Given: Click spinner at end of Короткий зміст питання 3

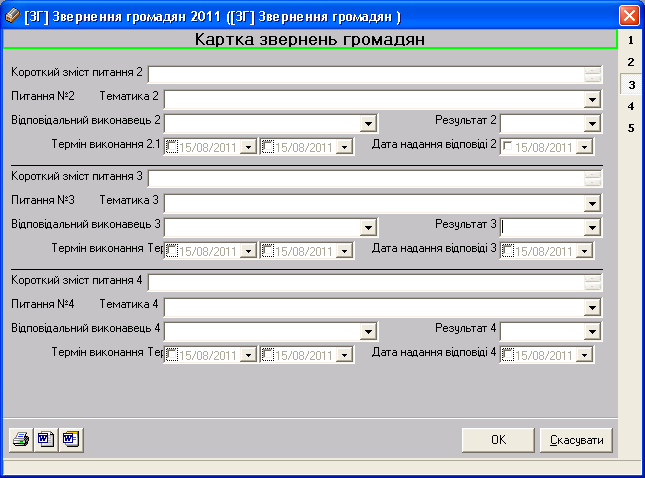Looking at the screenshot, I should 592,179.
